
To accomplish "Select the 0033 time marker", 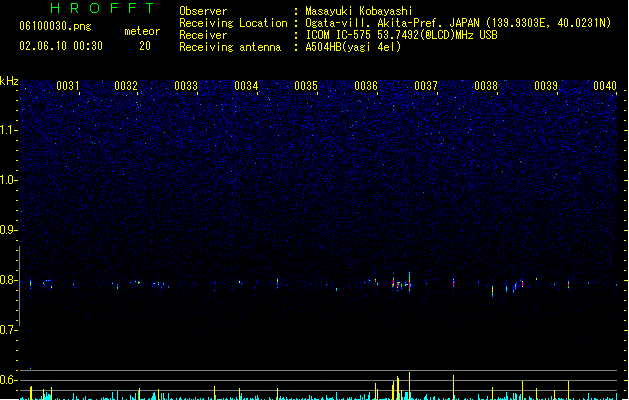I will 186,86.
